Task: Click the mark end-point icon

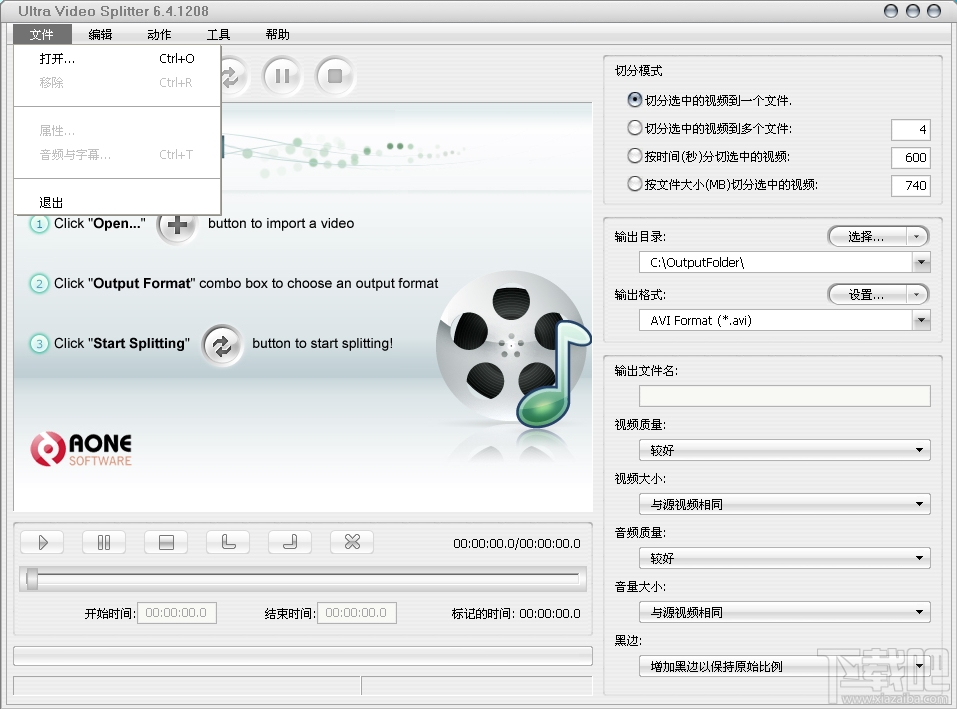Action: 290,542
